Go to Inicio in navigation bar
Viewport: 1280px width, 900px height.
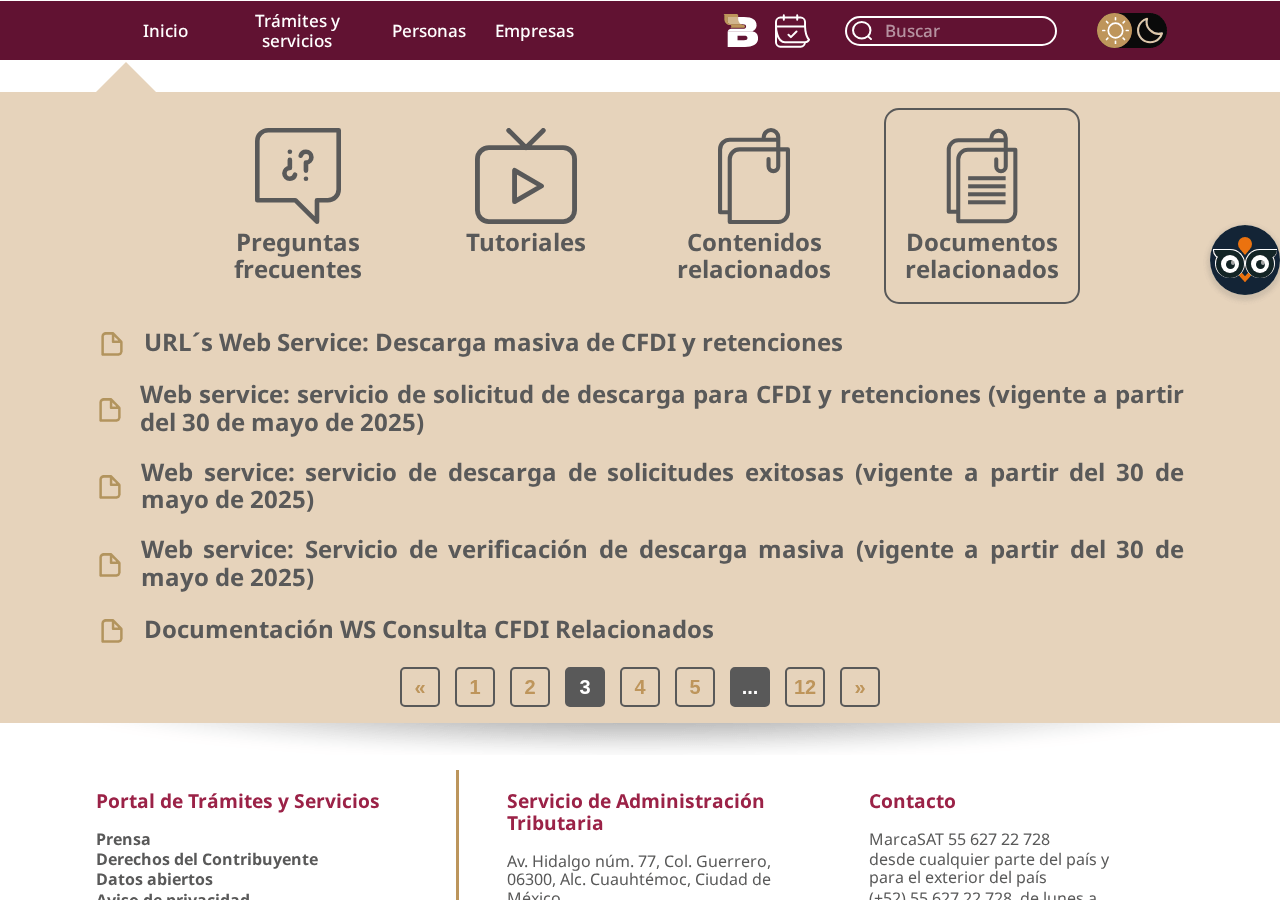click(165, 31)
